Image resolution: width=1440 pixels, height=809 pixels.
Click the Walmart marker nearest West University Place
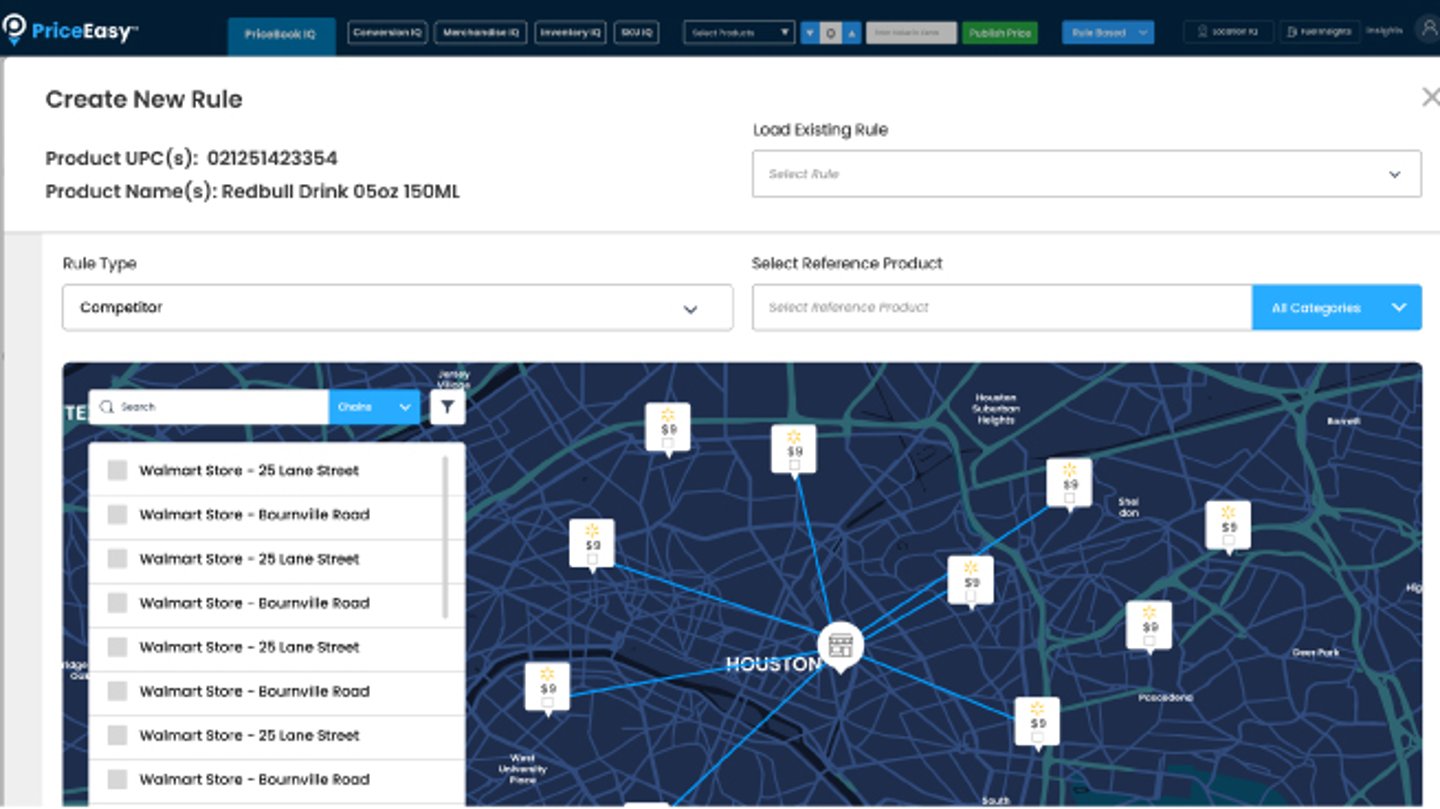(x=547, y=688)
